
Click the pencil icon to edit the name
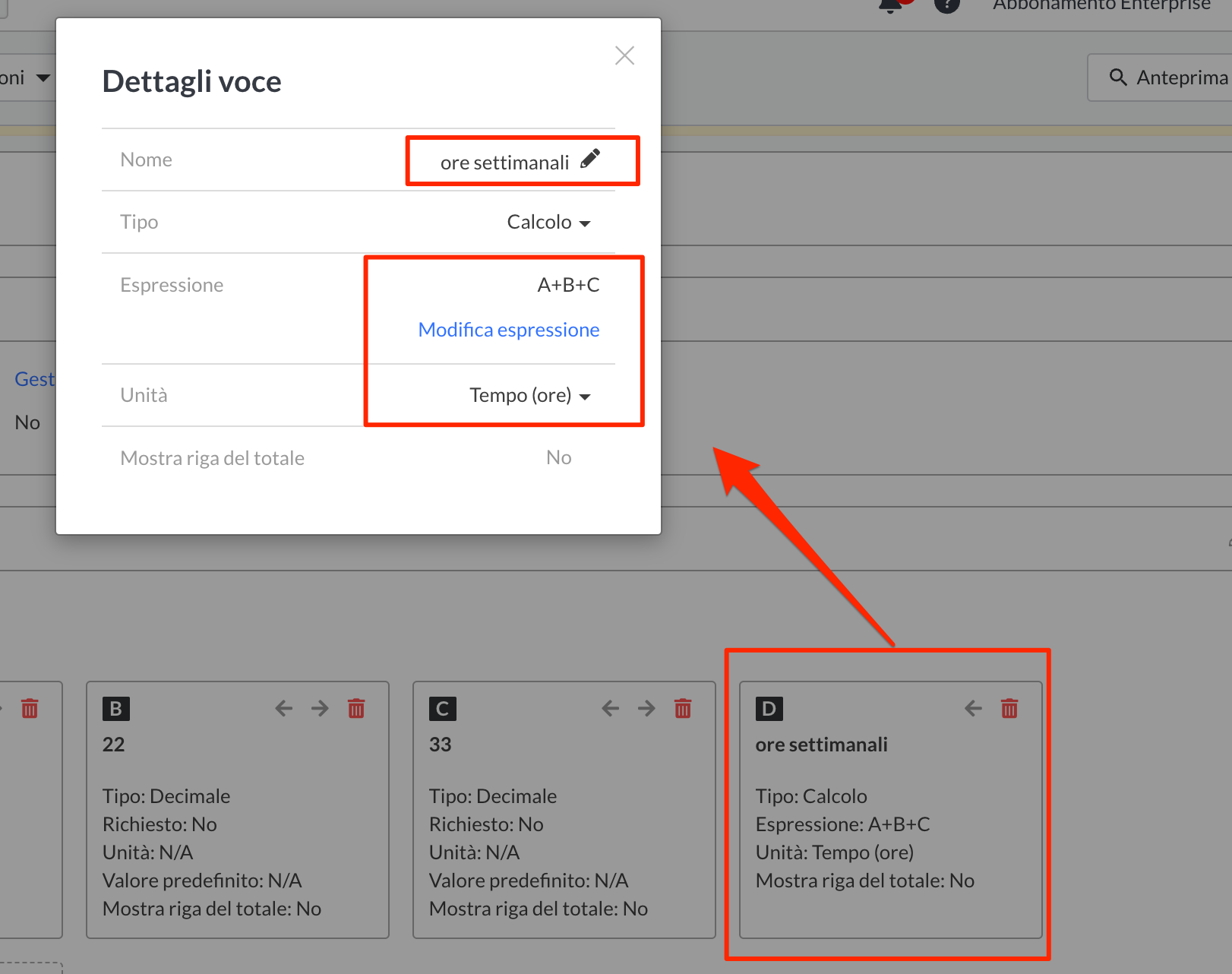[590, 159]
